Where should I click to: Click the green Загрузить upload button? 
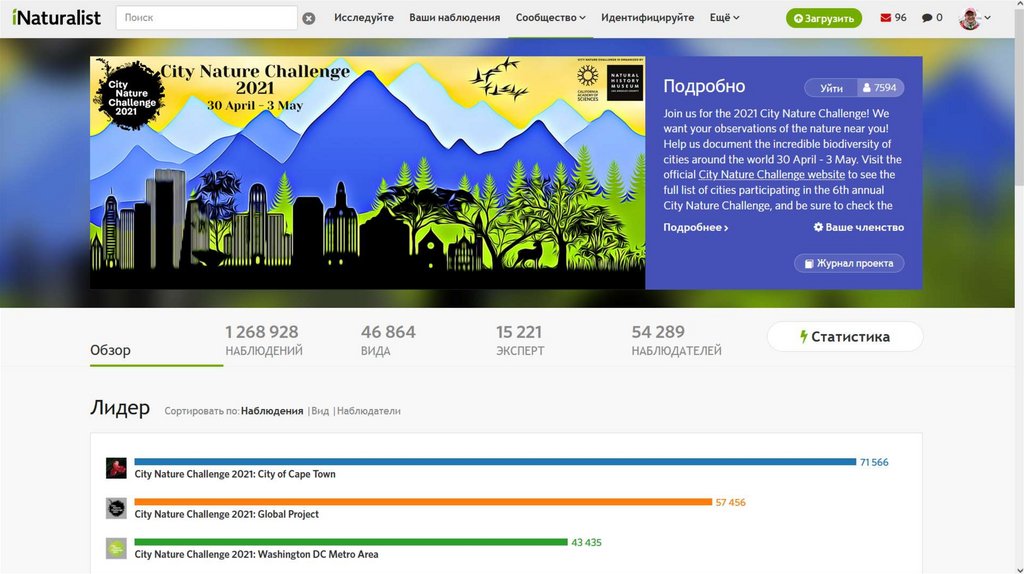(x=824, y=18)
